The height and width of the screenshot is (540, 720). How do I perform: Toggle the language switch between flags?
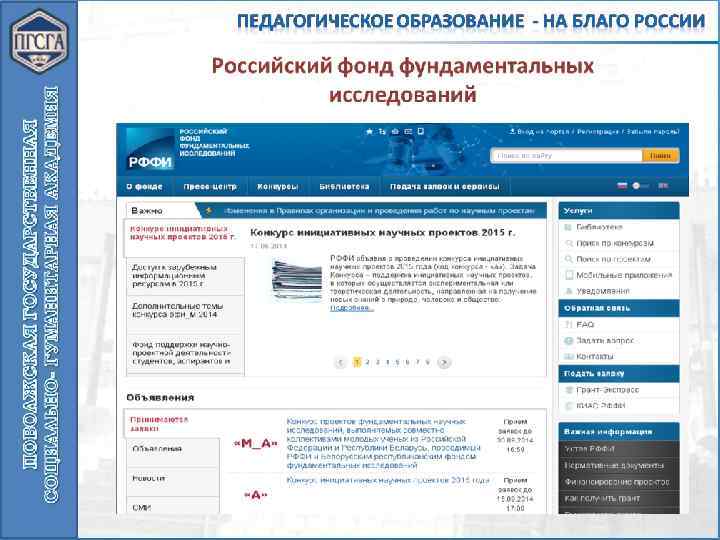pos(641,186)
